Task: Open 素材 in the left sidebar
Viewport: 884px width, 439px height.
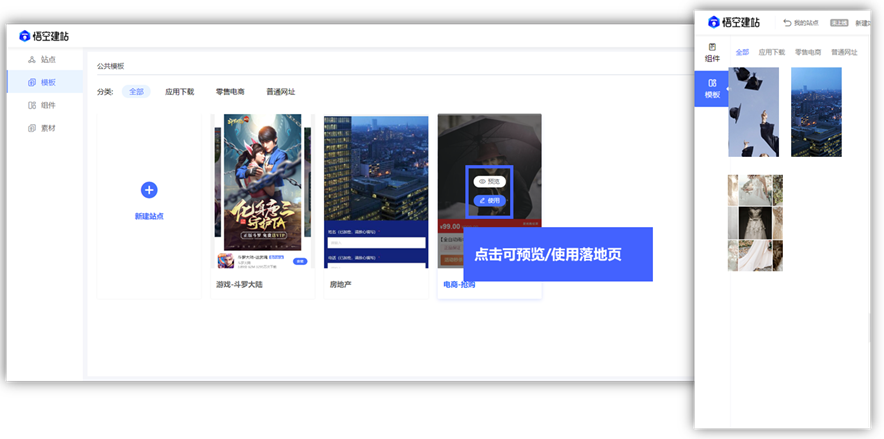Action: point(47,128)
